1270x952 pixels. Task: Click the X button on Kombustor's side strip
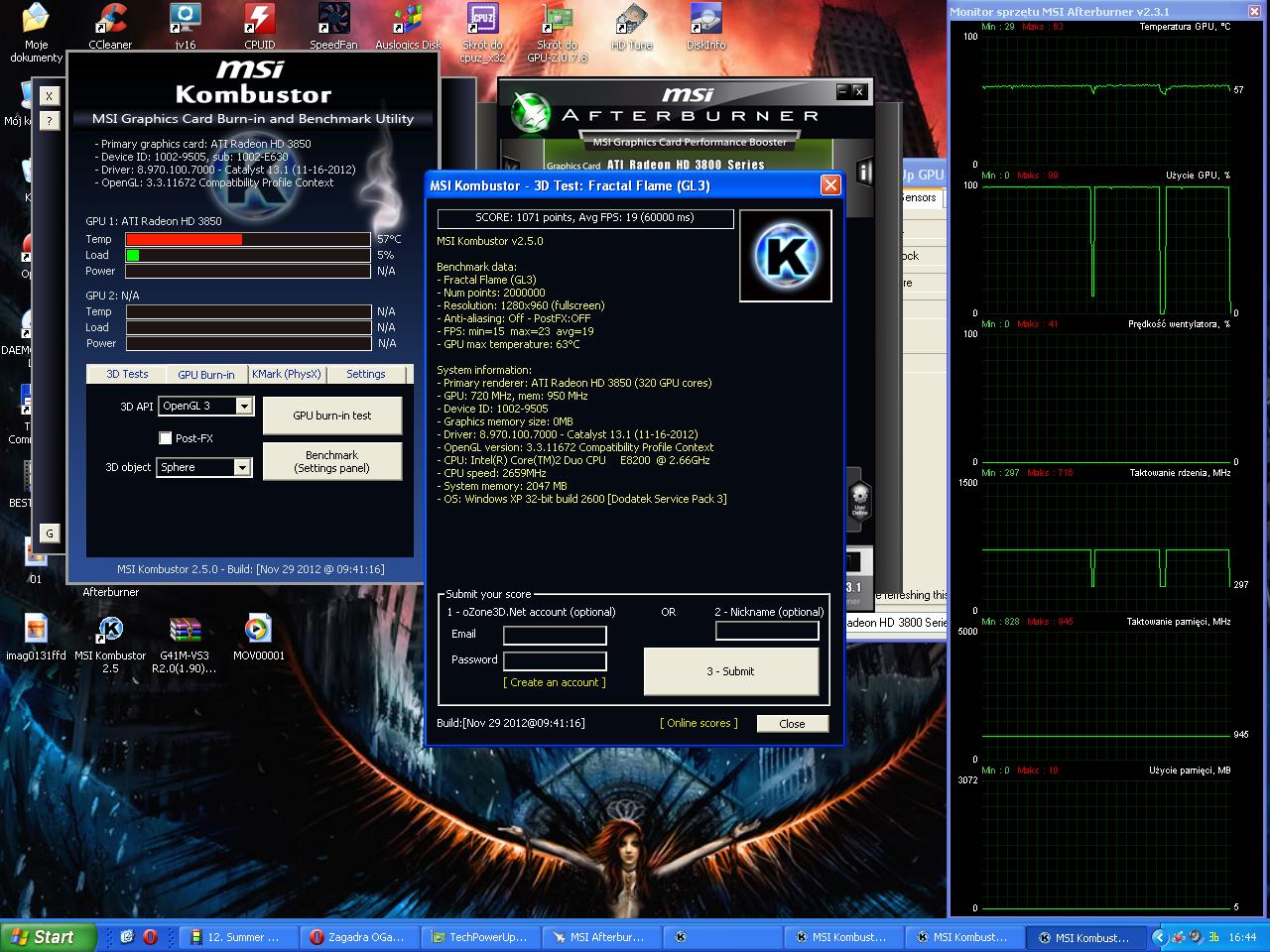50,96
